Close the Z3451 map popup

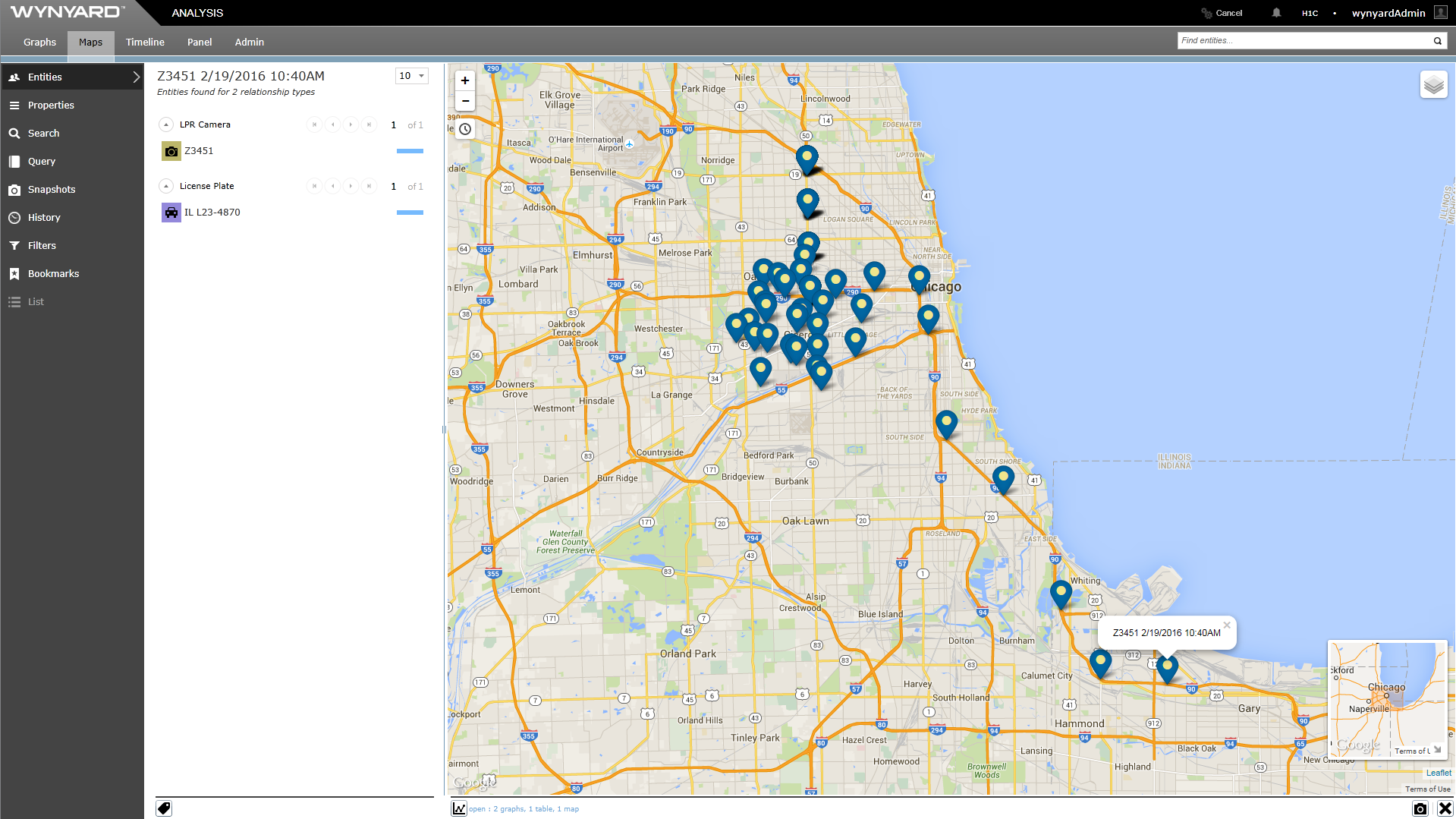(x=1227, y=625)
